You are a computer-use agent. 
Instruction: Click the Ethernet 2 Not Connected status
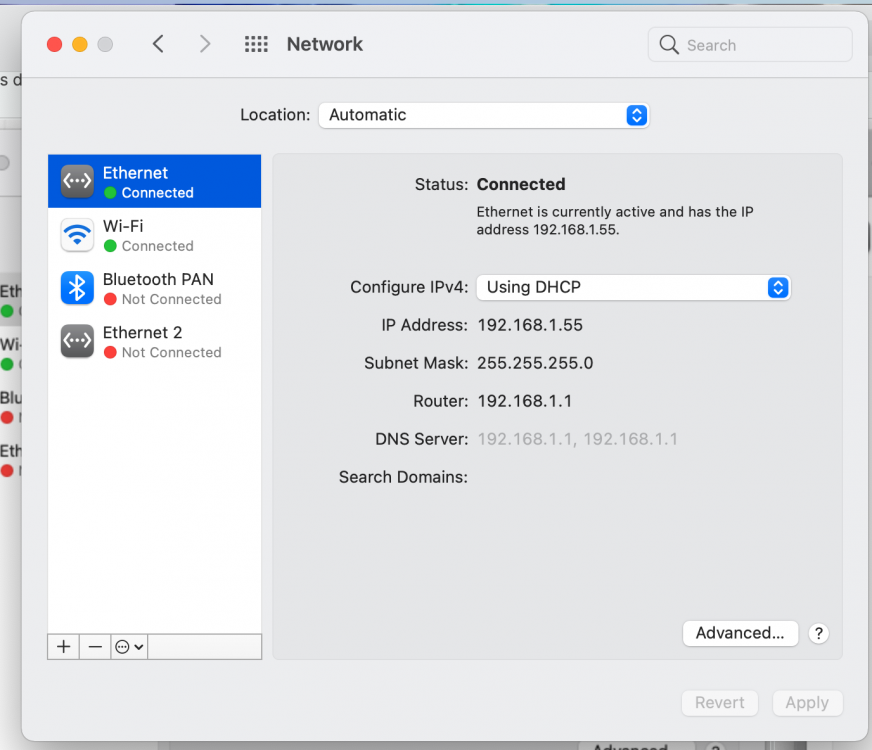tap(171, 352)
